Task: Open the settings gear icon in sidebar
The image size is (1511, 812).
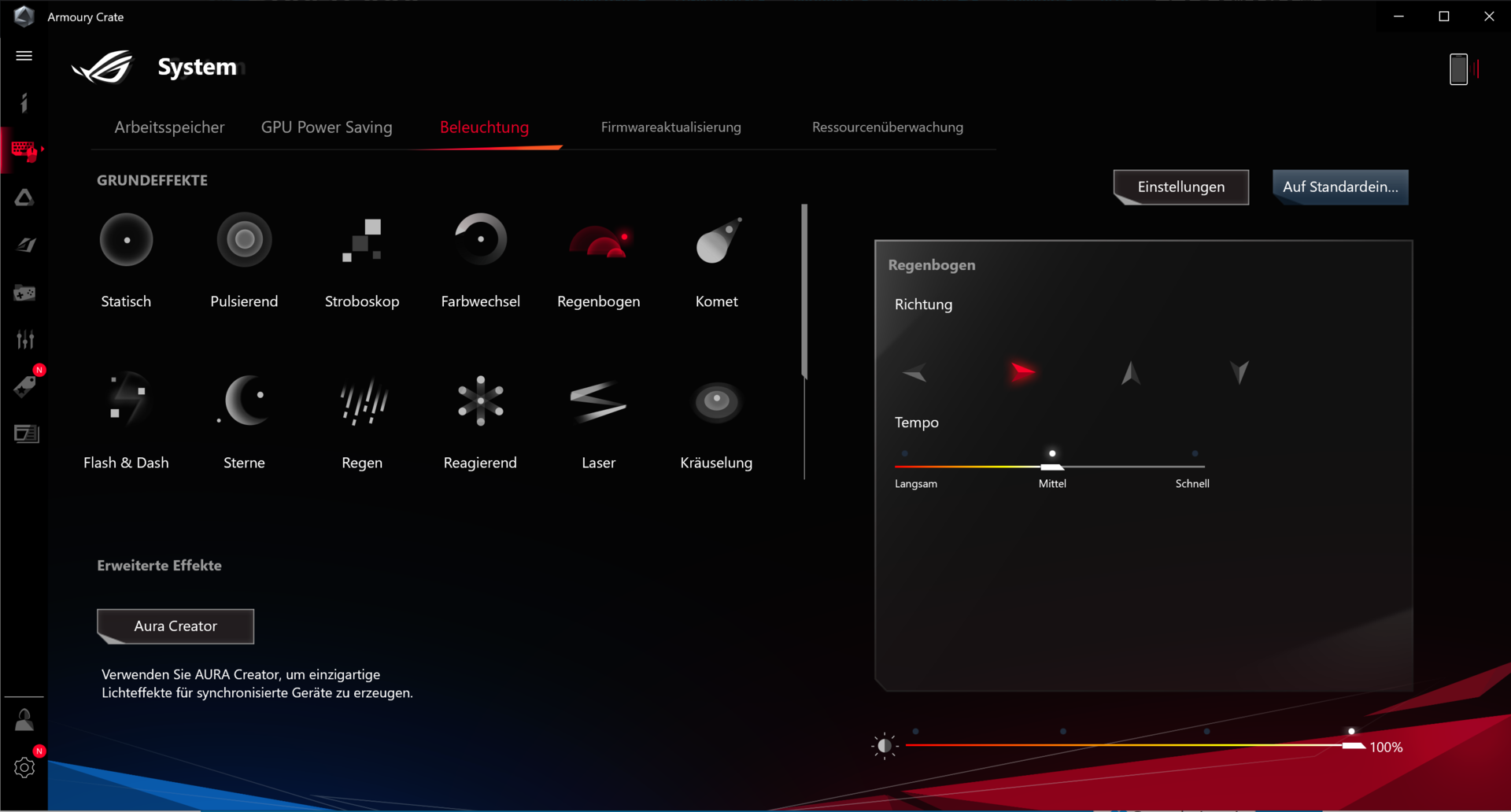Action: tap(24, 767)
